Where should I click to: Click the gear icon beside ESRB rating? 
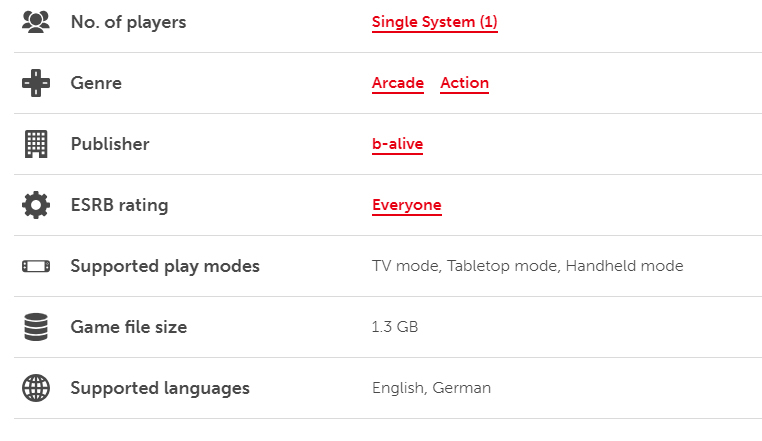pyautogui.click(x=36, y=205)
